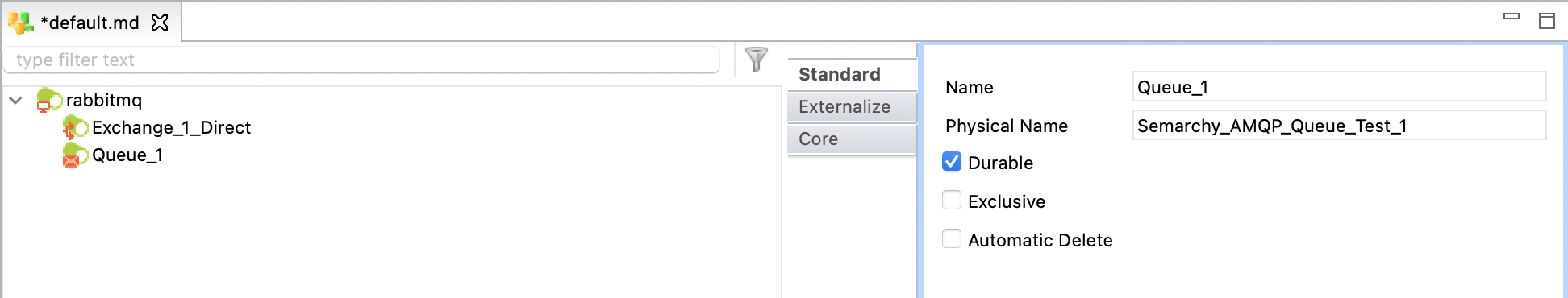Viewport: 1568px width, 298px height.
Task: Click the rabbitmq server node icon
Action: point(49,100)
